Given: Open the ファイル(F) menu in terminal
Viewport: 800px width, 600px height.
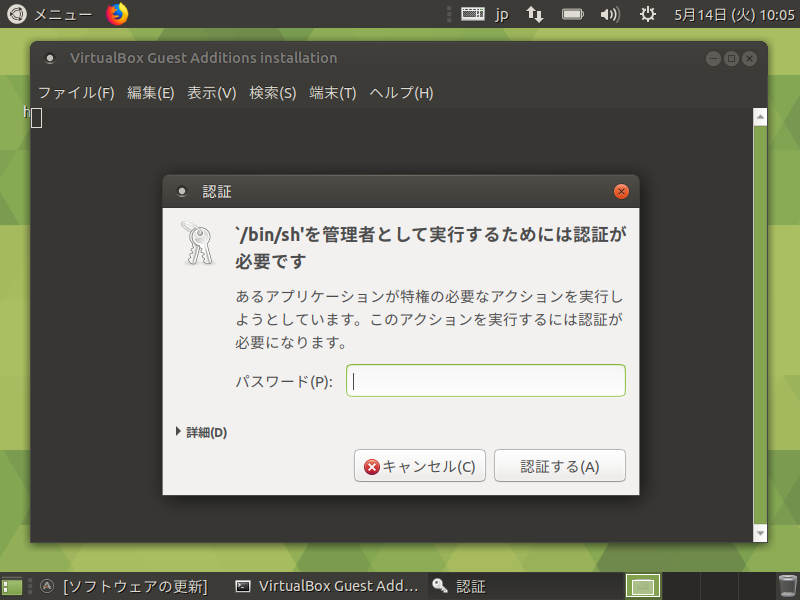Looking at the screenshot, I should (x=76, y=93).
